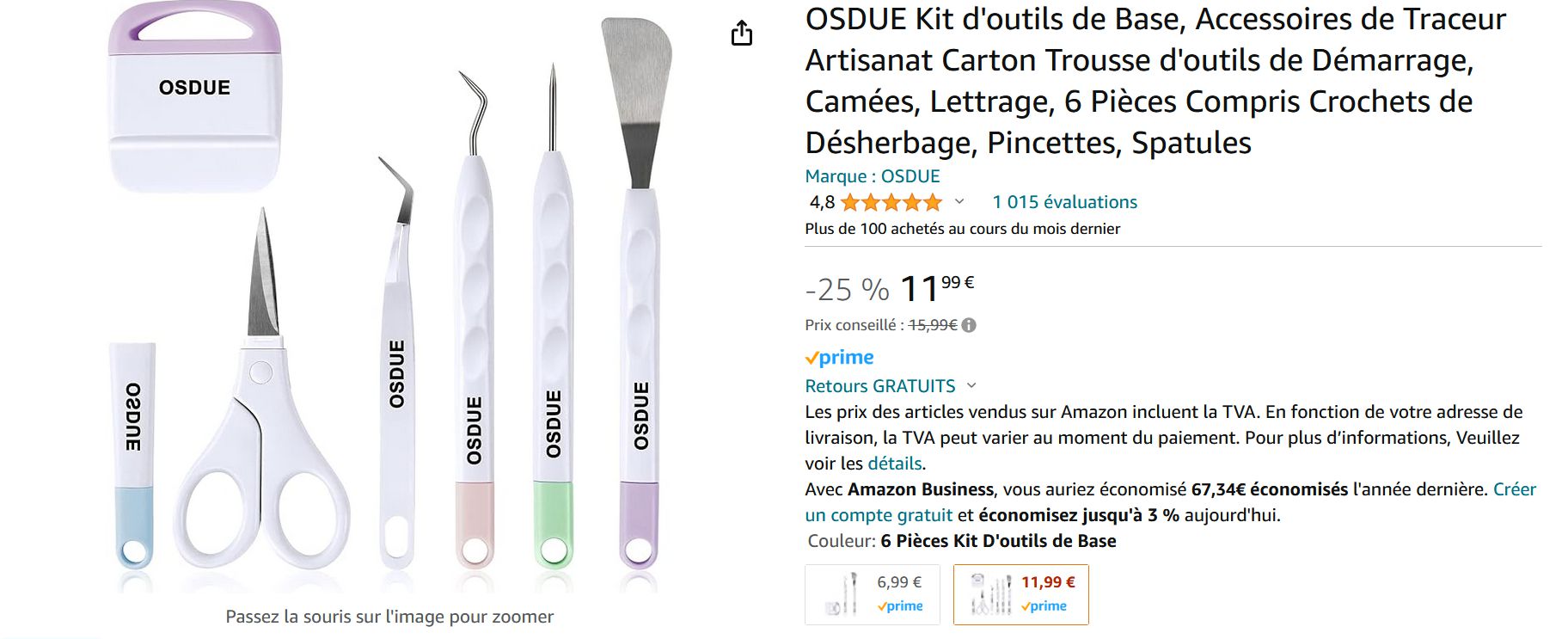Click the purple scraper in product image

pos(194,96)
